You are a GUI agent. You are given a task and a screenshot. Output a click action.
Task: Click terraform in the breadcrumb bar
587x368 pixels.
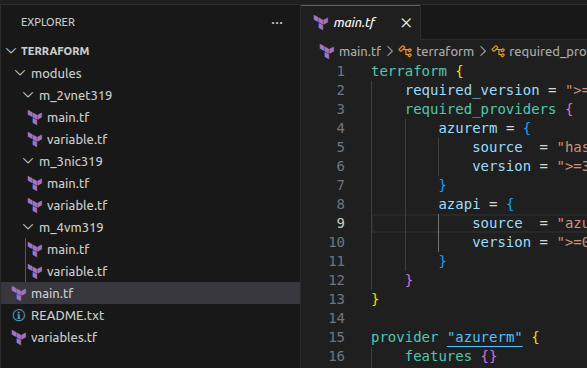click(x=445, y=51)
